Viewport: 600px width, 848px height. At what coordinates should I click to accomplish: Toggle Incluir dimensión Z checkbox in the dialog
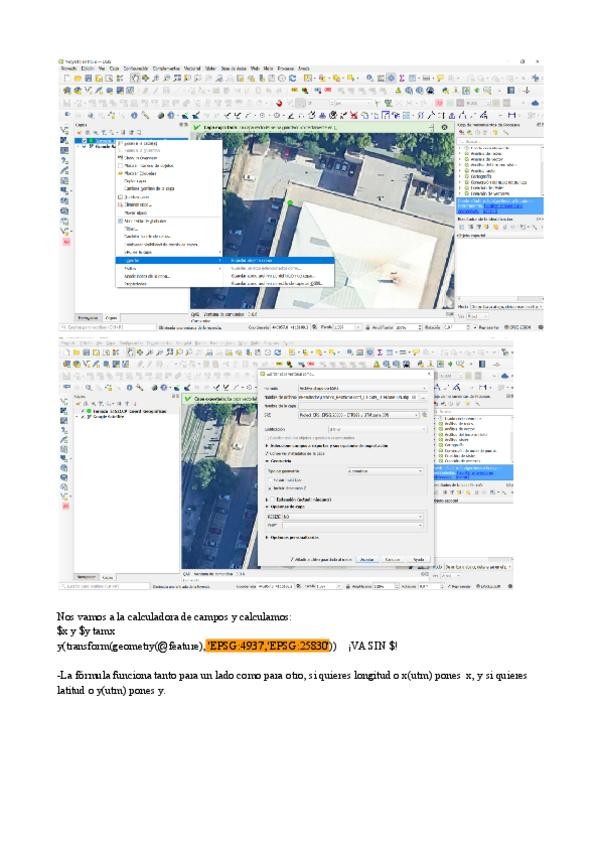tap(270, 488)
